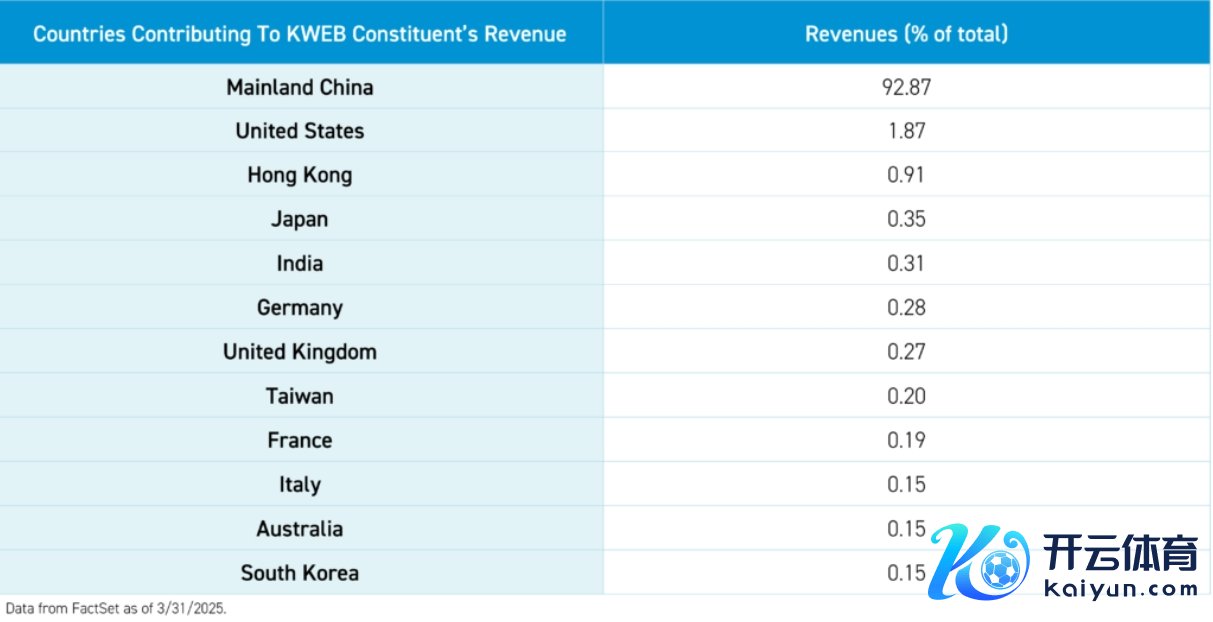1213x622 pixels.
Task: Select the 'France' cell
Action: (x=300, y=440)
